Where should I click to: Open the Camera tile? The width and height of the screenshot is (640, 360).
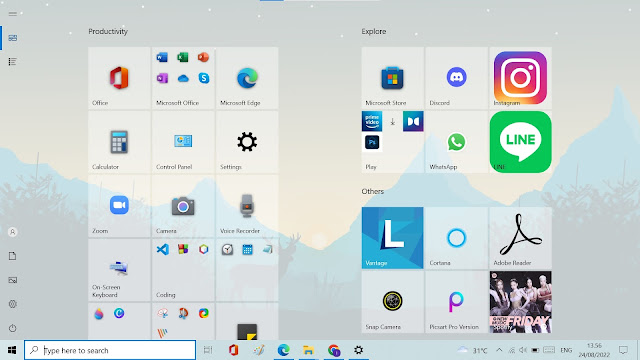click(x=183, y=206)
